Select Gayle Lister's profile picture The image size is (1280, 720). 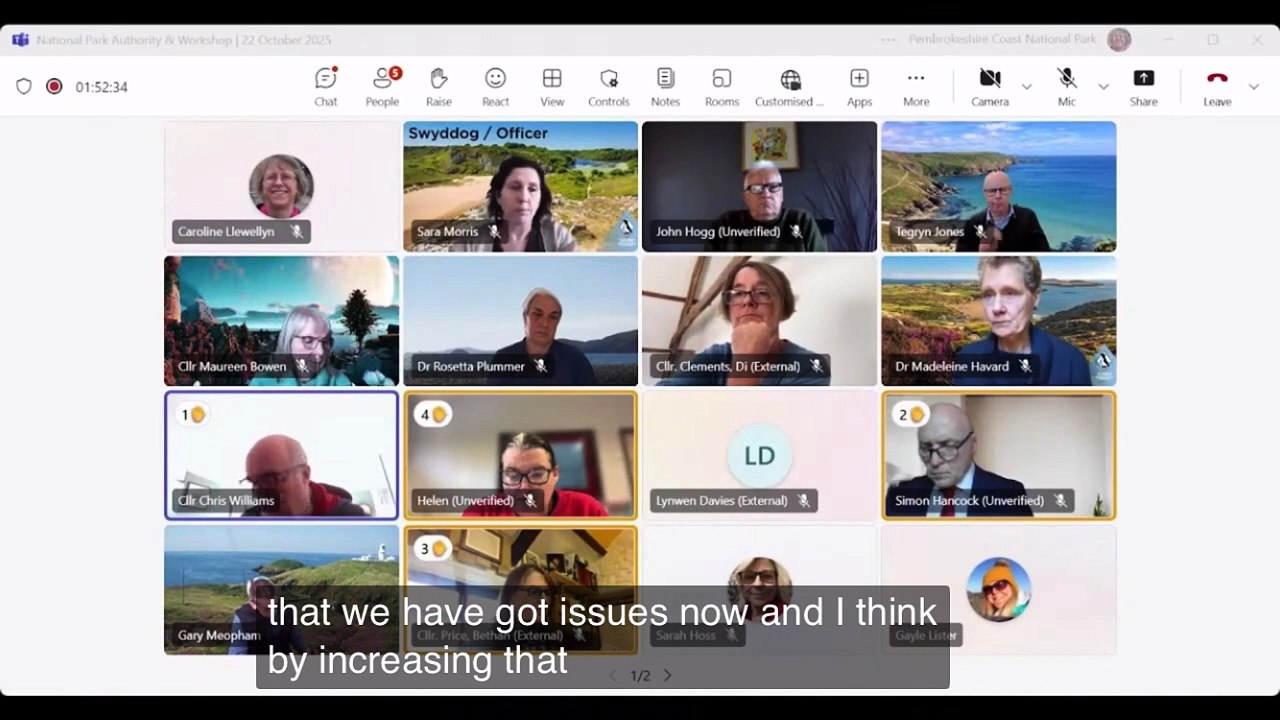(998, 590)
